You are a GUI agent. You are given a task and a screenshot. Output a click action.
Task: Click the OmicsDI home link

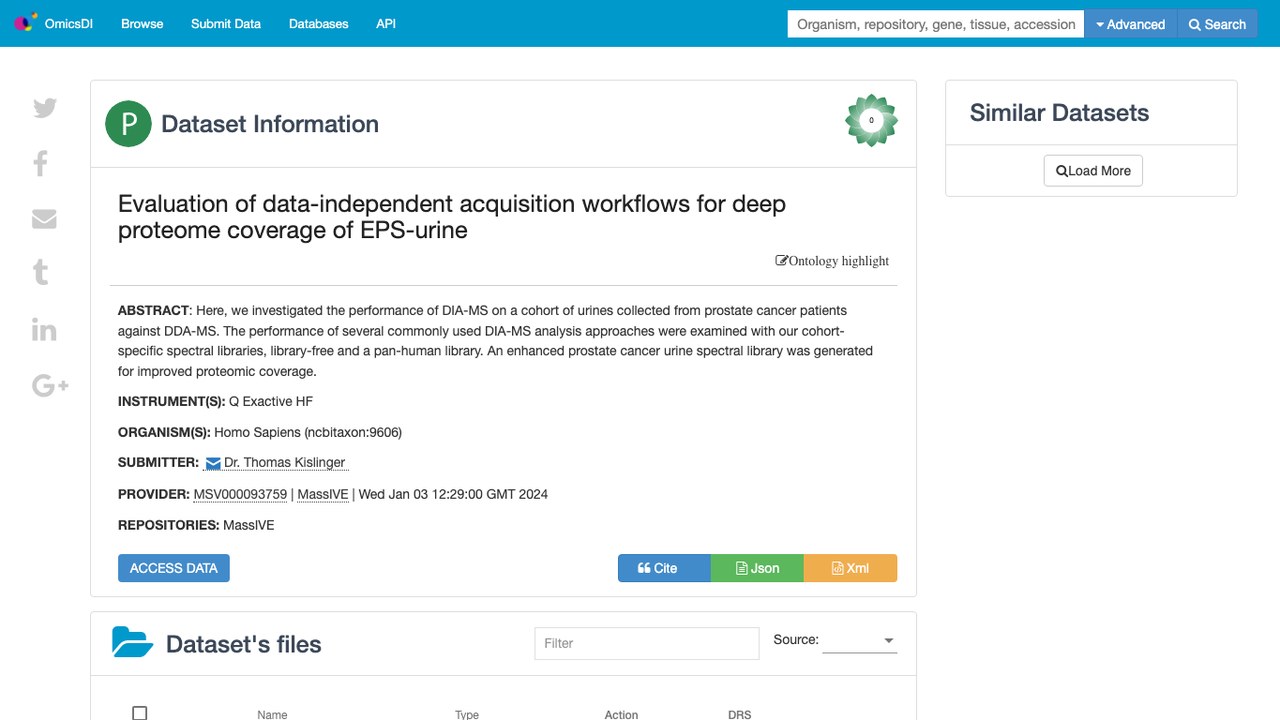pyautogui.click(x=69, y=24)
